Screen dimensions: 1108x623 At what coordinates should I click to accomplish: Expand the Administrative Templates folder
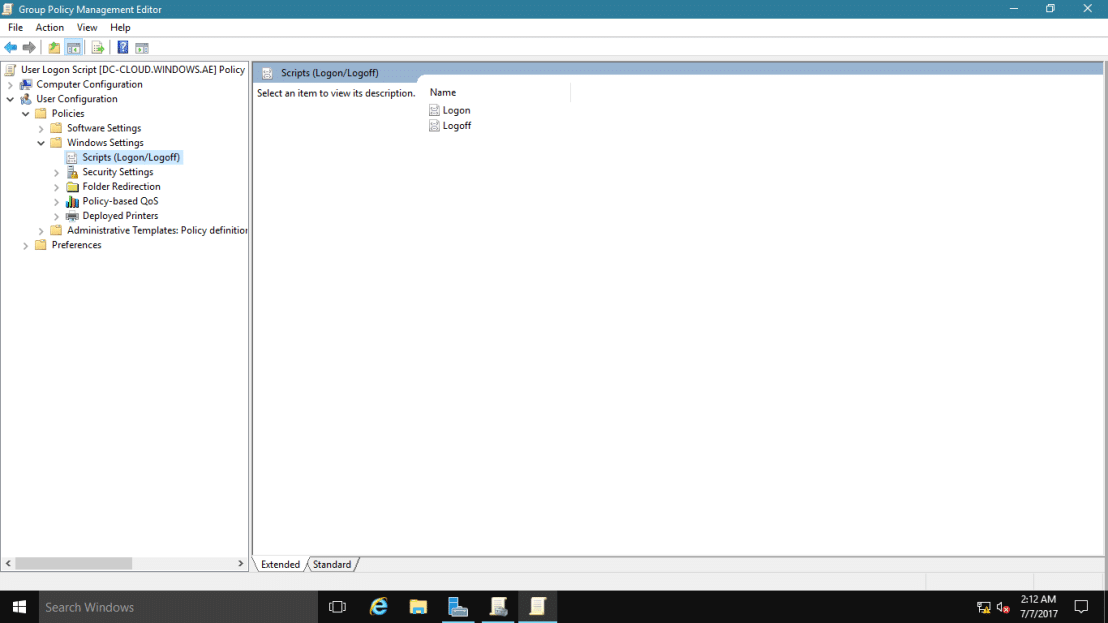coord(41,231)
